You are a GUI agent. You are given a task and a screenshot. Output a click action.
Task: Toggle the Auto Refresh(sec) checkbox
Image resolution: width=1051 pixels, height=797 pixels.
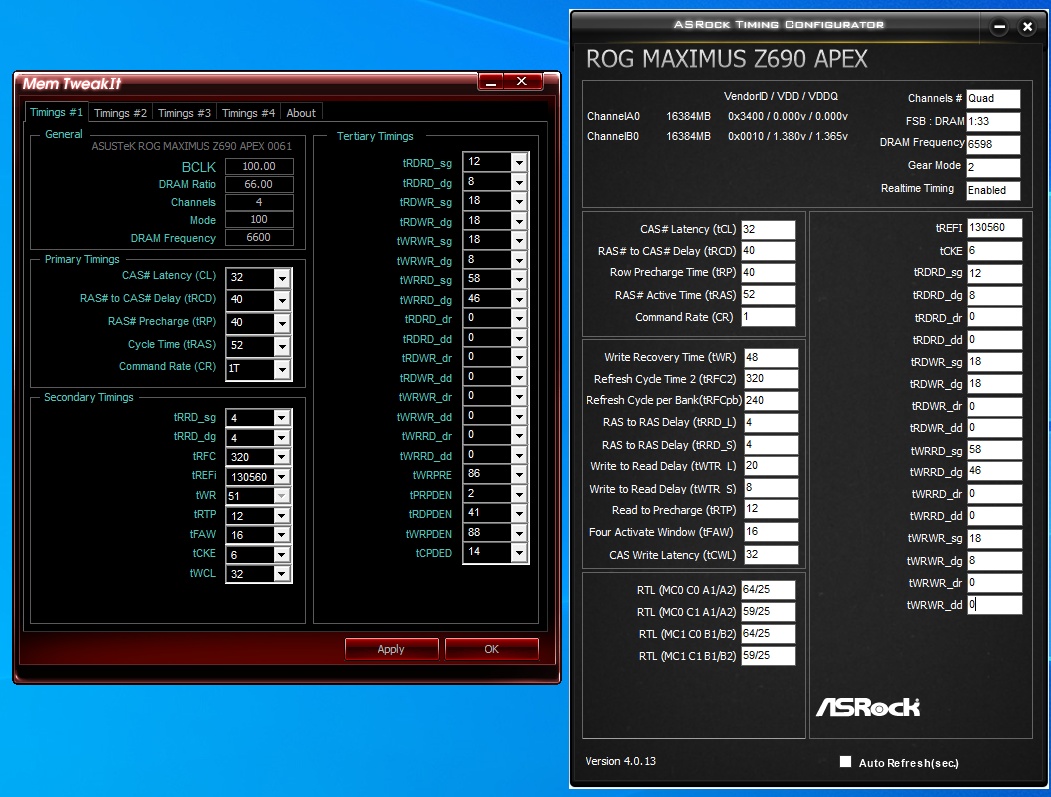(x=845, y=761)
